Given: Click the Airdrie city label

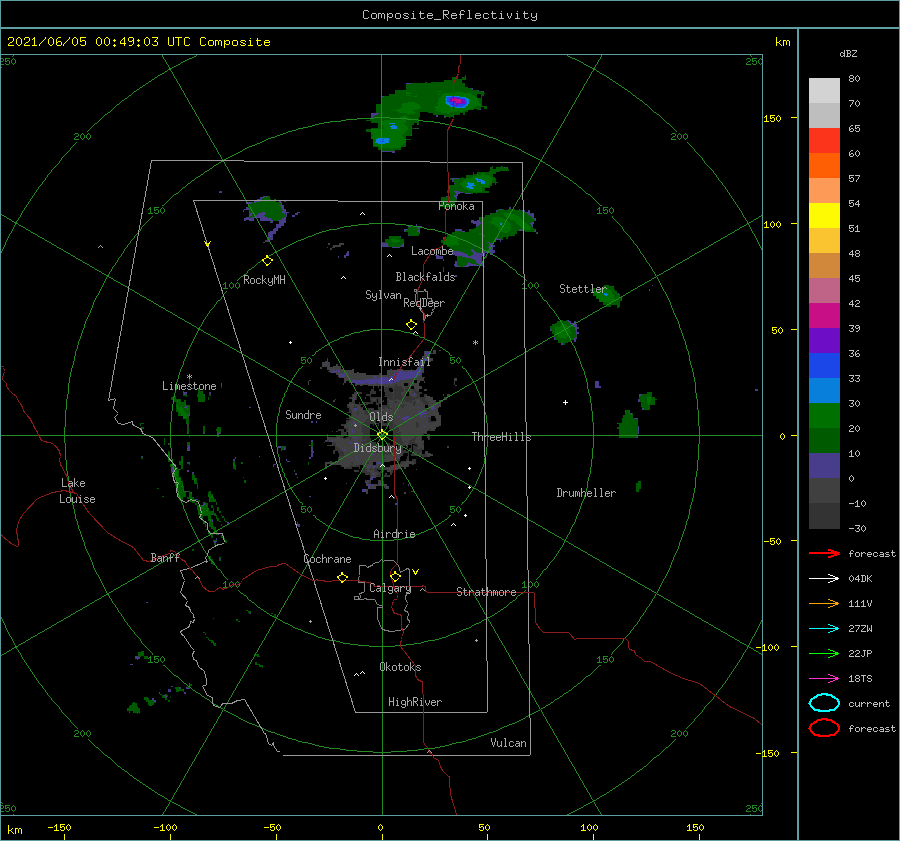Looking at the screenshot, I should tap(394, 534).
